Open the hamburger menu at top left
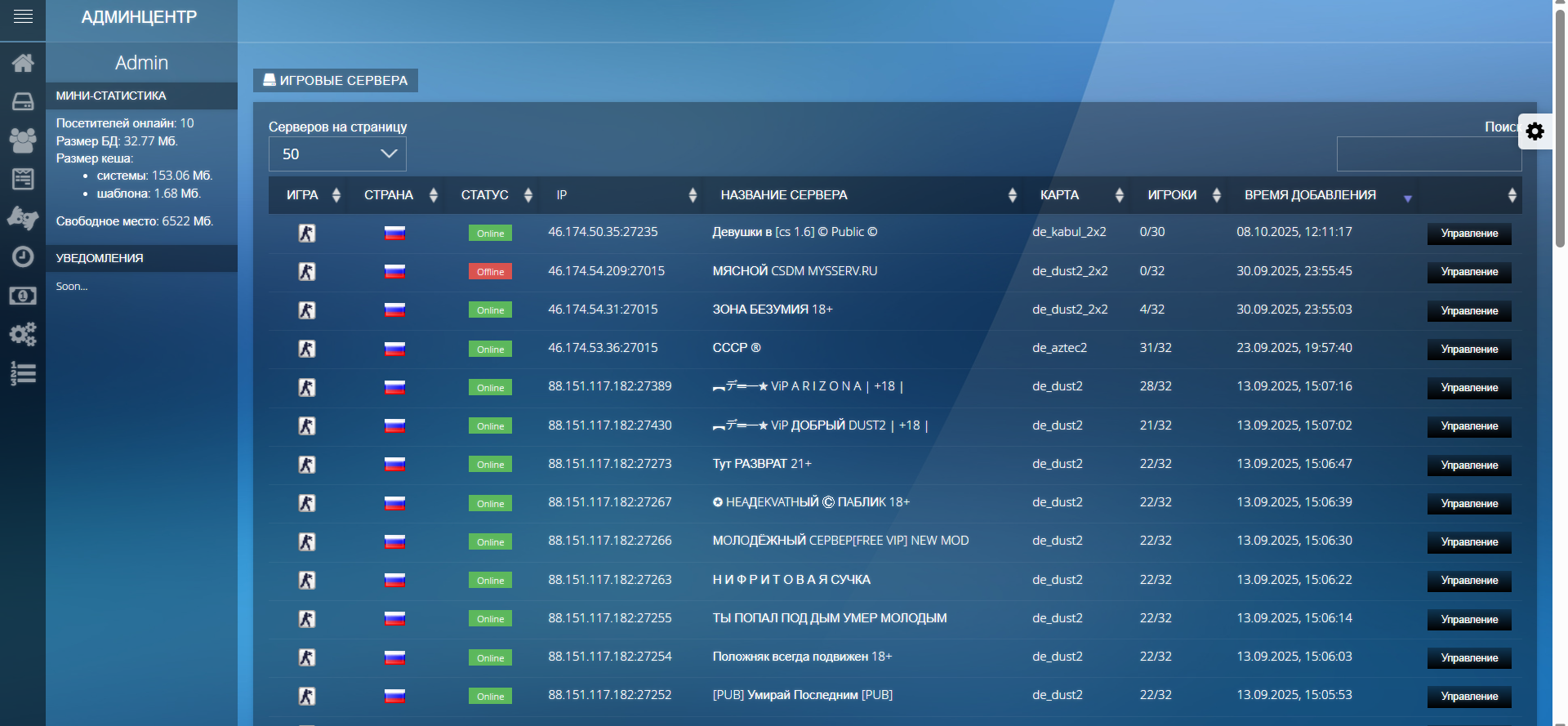The width and height of the screenshot is (1568, 726). pyautogui.click(x=23, y=16)
